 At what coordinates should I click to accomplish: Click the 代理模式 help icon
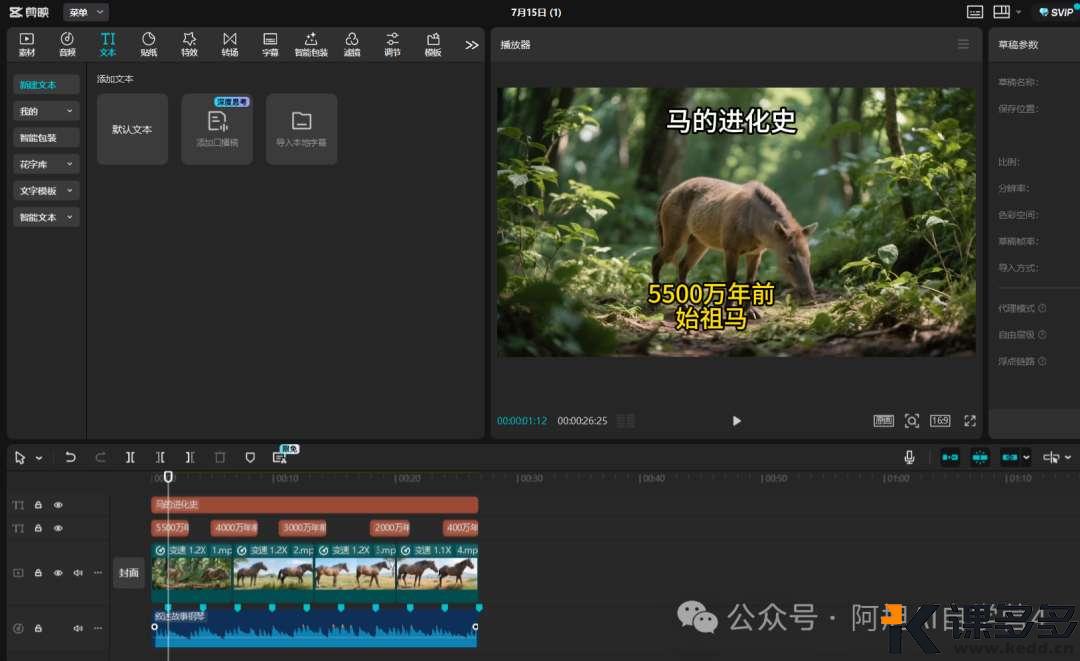tap(1042, 308)
